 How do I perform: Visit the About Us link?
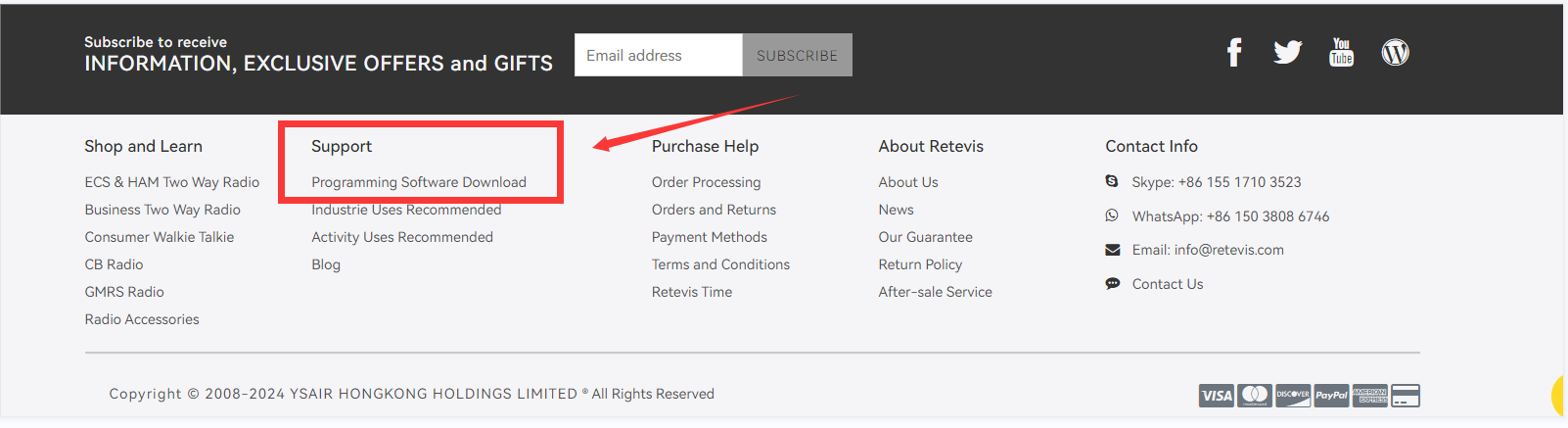(x=908, y=182)
